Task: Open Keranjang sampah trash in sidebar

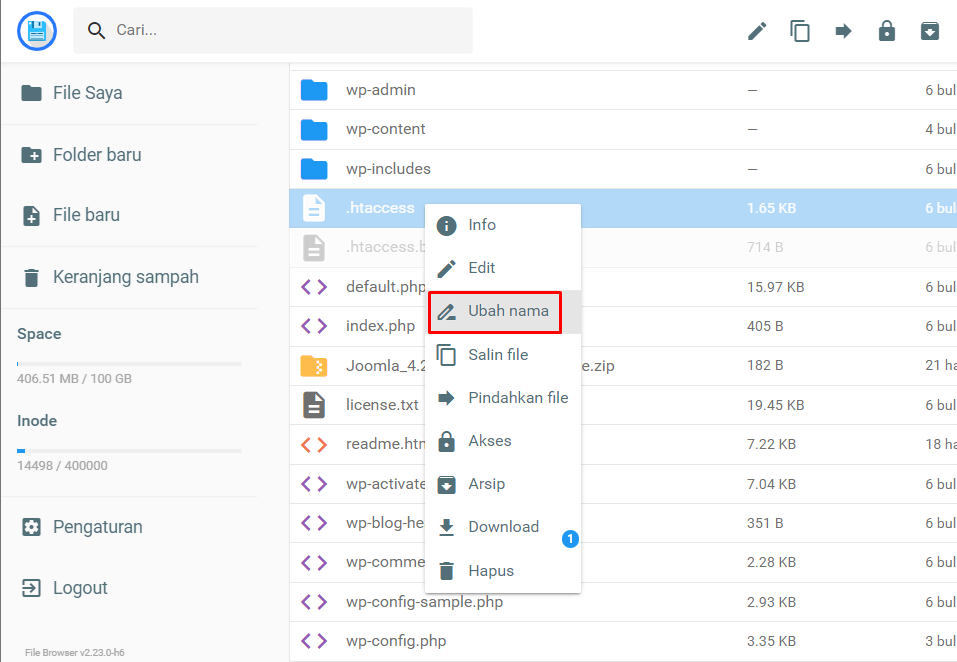Action: pos(125,277)
